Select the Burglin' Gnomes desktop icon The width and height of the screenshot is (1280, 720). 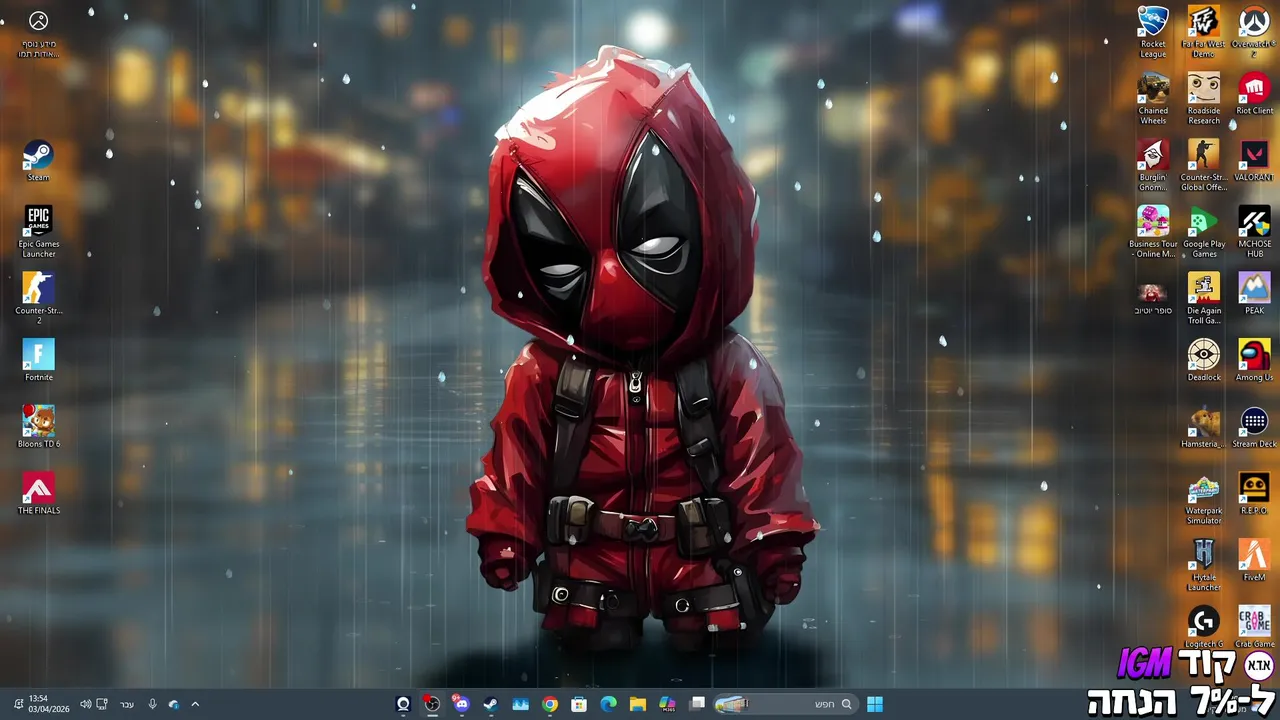click(1153, 166)
